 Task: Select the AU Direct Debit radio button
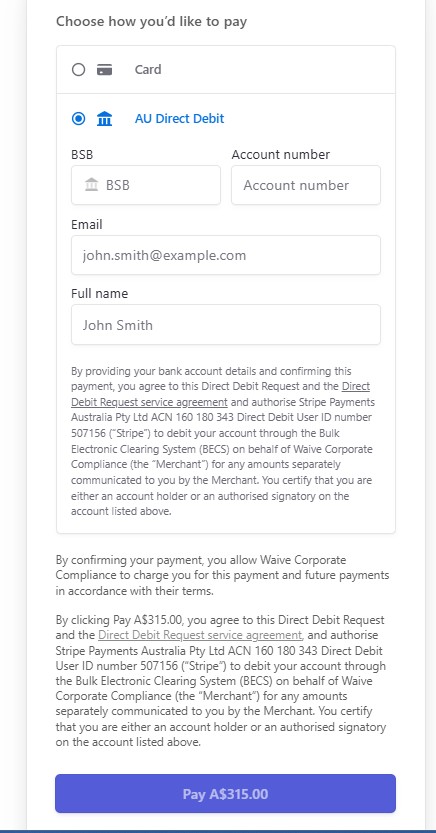79,118
